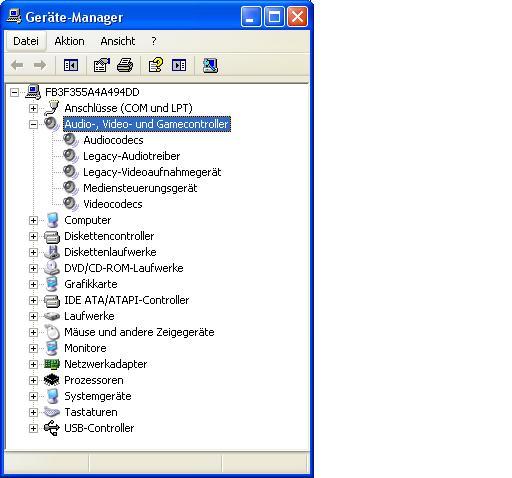Select Mäuse und andere Zeigegeräte label
This screenshot has width=512, height=478.
pos(139,332)
